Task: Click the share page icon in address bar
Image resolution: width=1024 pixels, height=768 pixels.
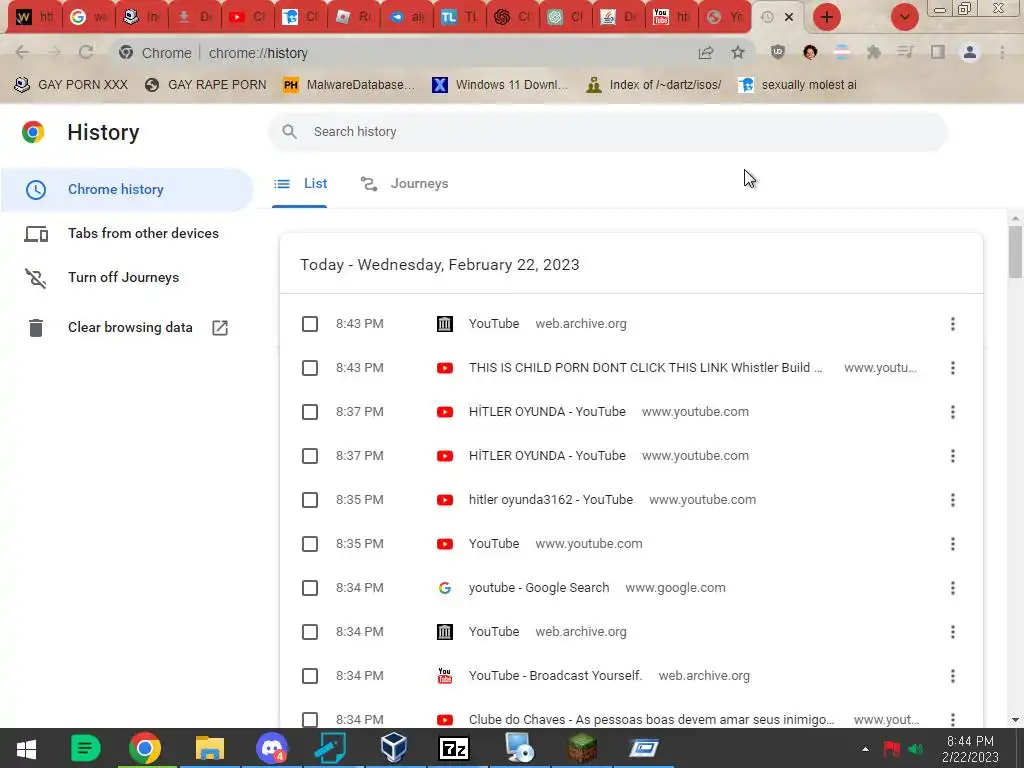Action: [x=706, y=53]
